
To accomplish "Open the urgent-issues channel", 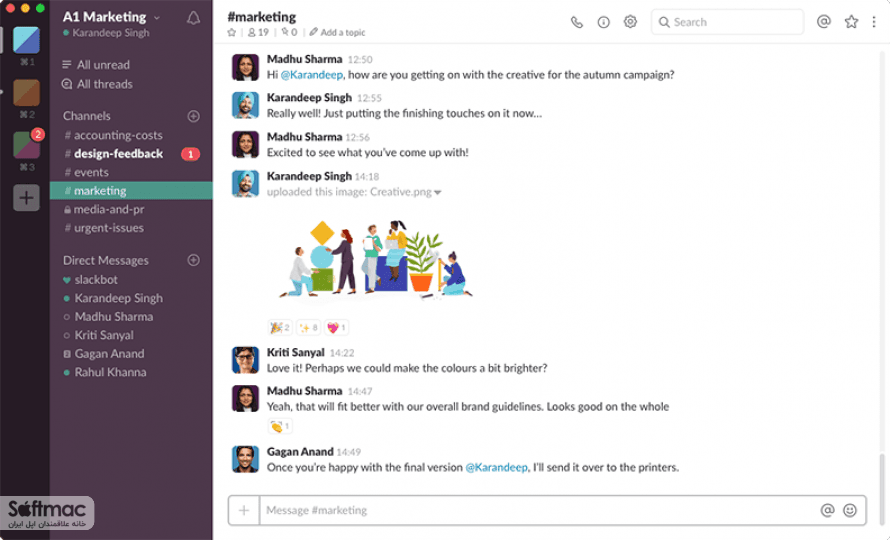I will 131,228.
